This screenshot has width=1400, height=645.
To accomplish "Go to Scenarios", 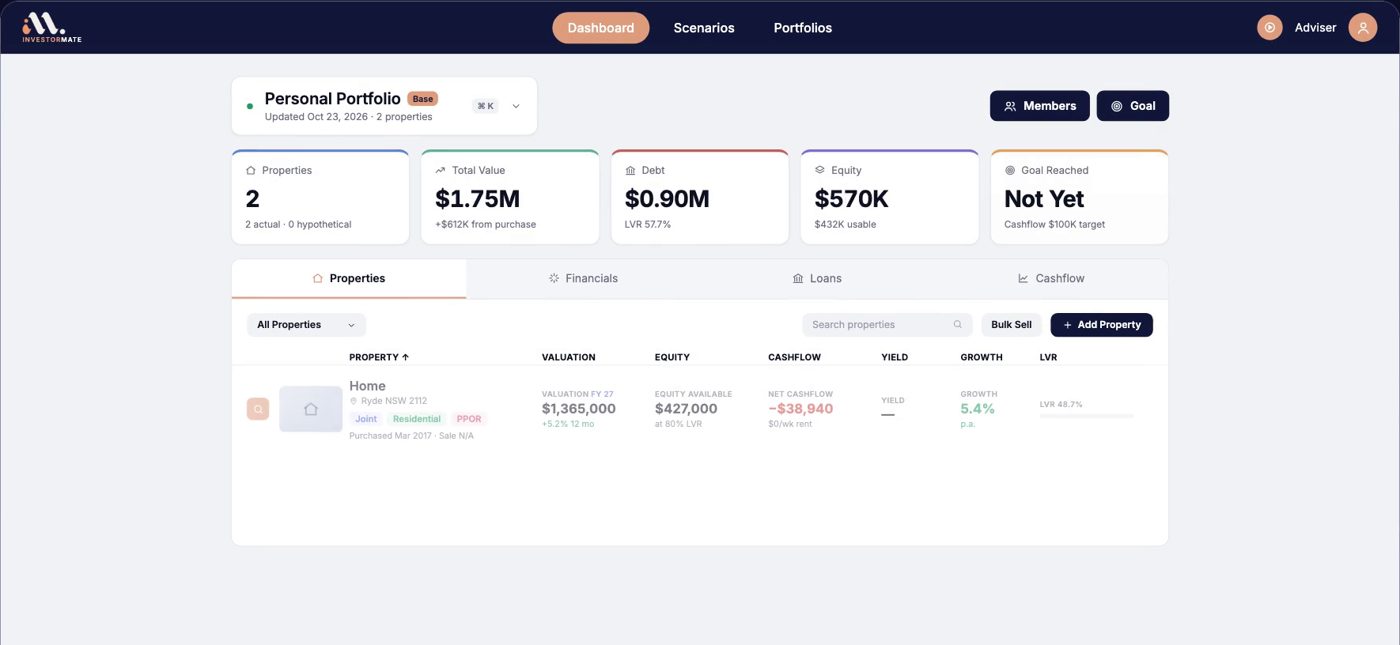I will coord(704,28).
